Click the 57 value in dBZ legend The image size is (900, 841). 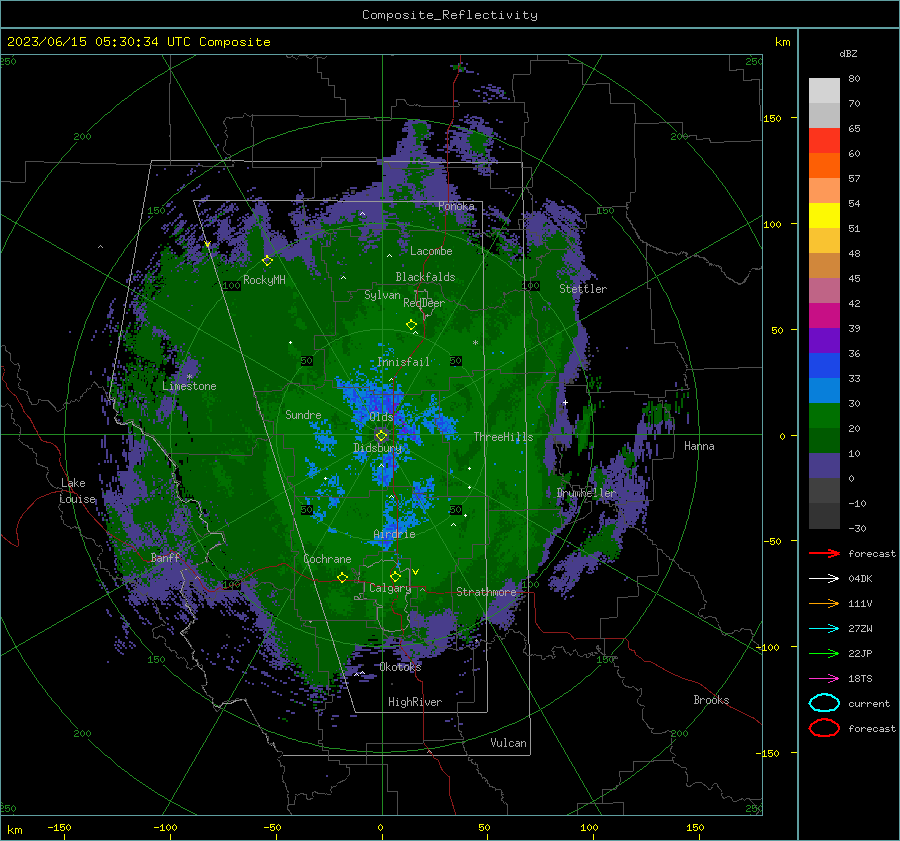(854, 179)
